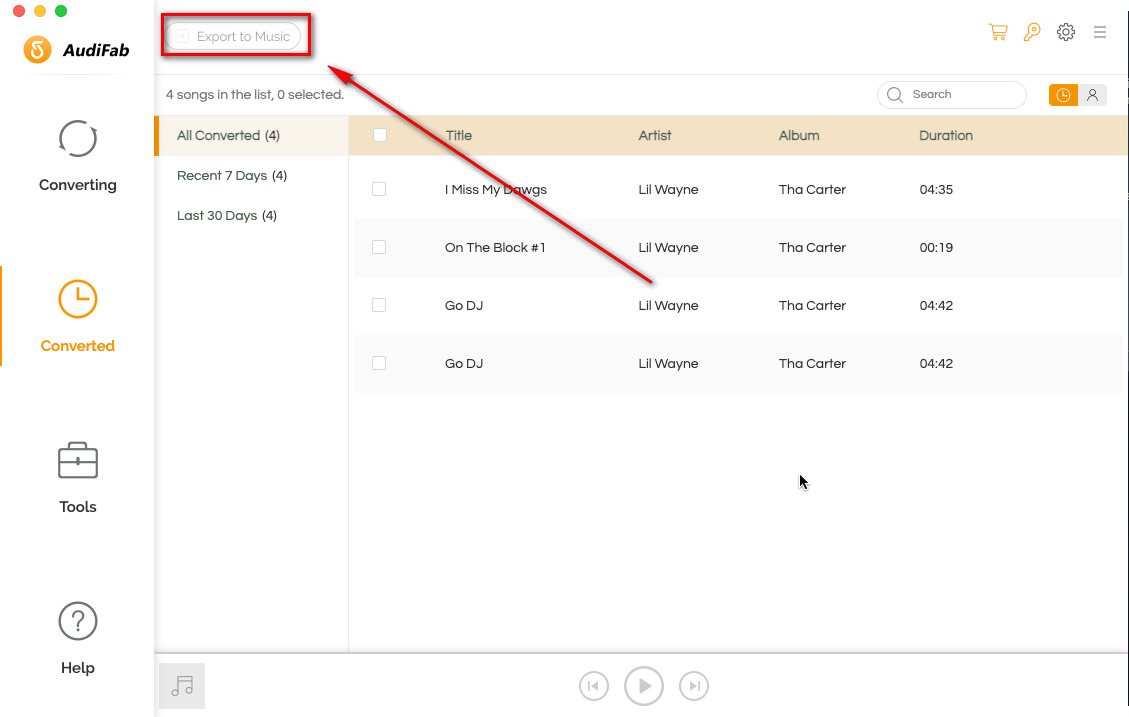The image size is (1129, 717).
Task: Click Lil Wayne in the I Miss My Dawgs row
Action: pyautogui.click(x=668, y=189)
